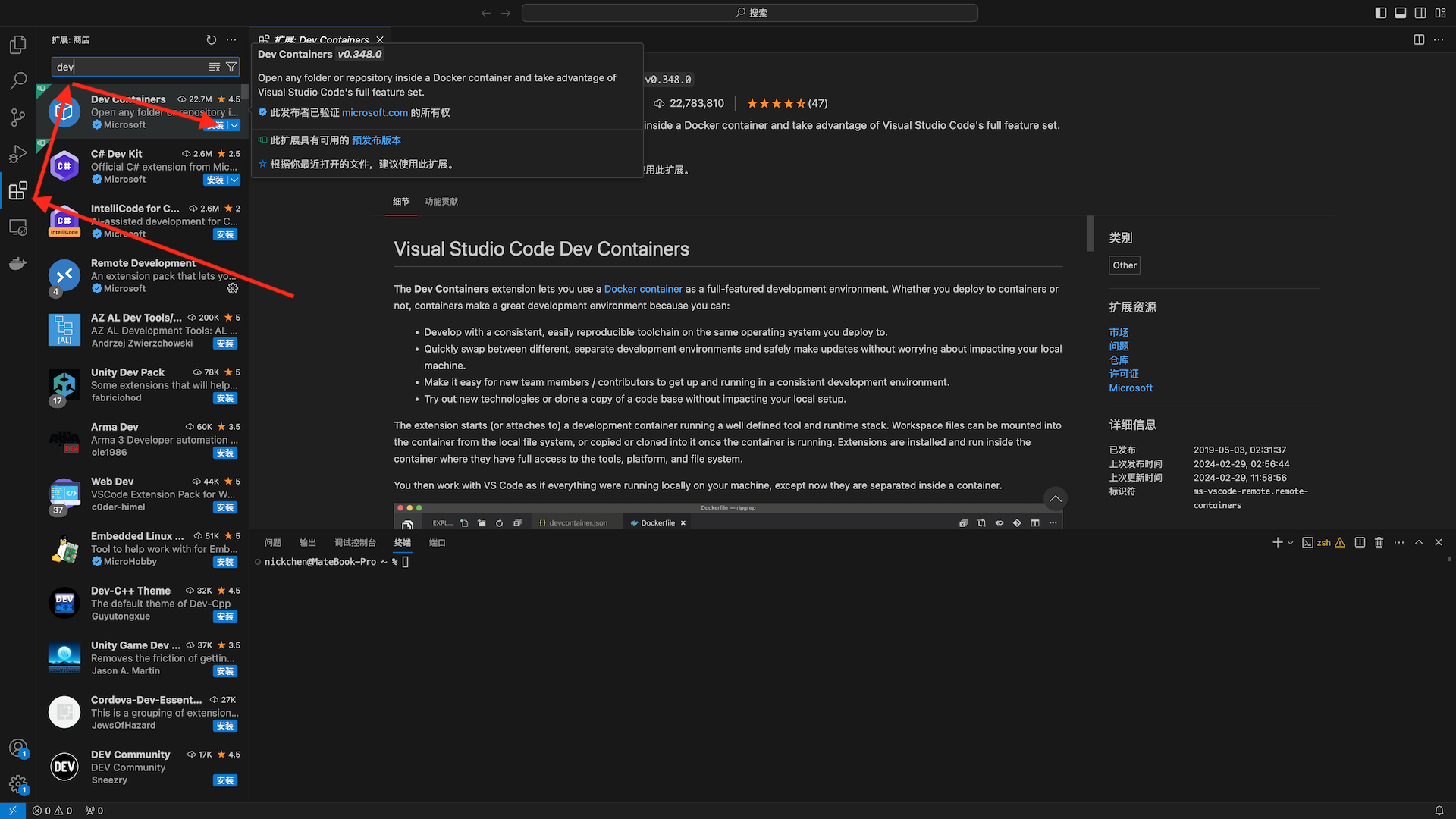Refresh the extensions marketplace list

pyautogui.click(x=212, y=39)
